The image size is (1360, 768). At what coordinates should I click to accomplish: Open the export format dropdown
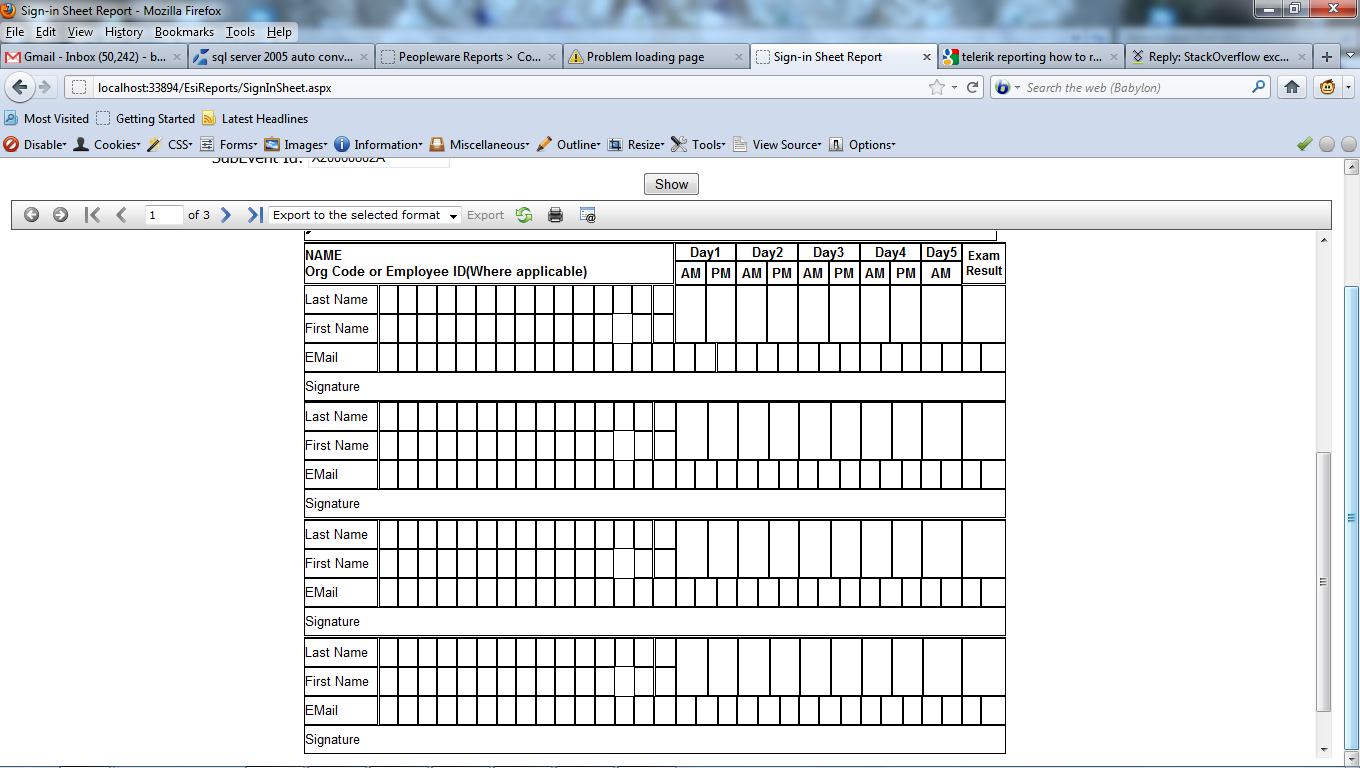[x=365, y=215]
